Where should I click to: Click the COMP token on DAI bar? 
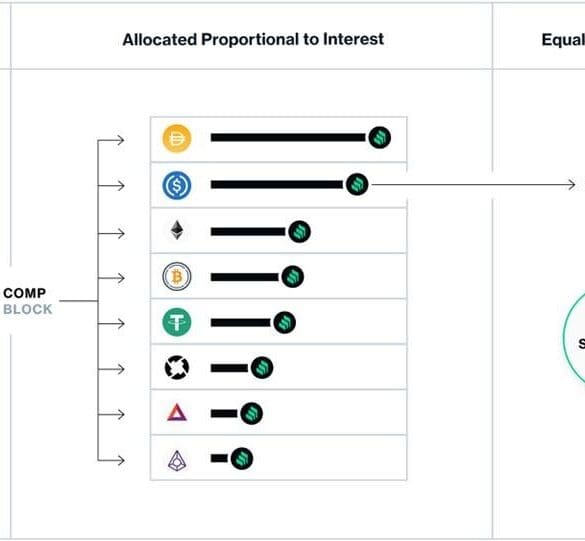380,137
